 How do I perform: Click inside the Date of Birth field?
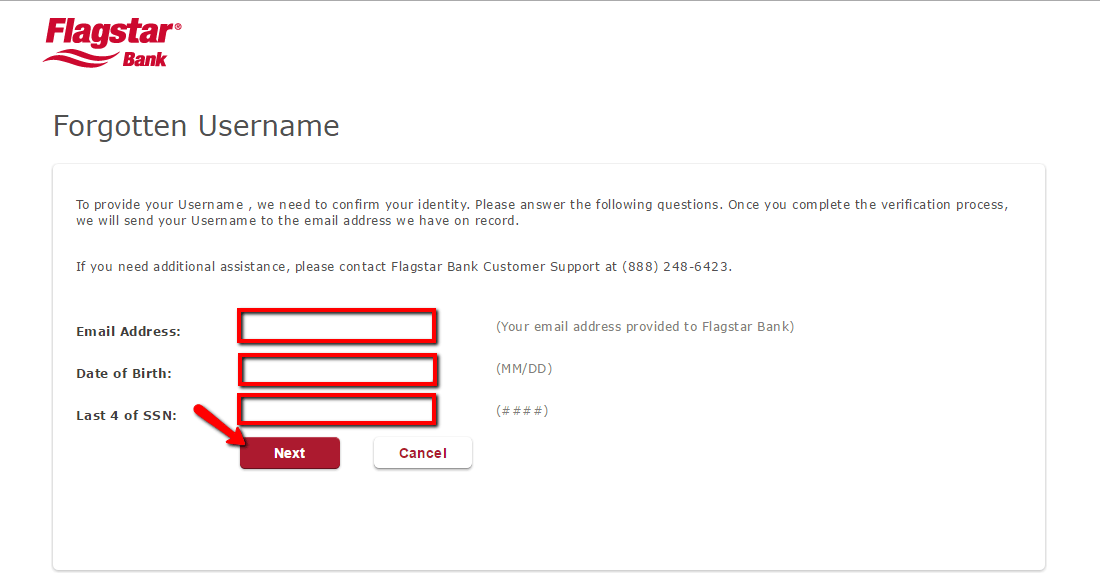(x=338, y=370)
